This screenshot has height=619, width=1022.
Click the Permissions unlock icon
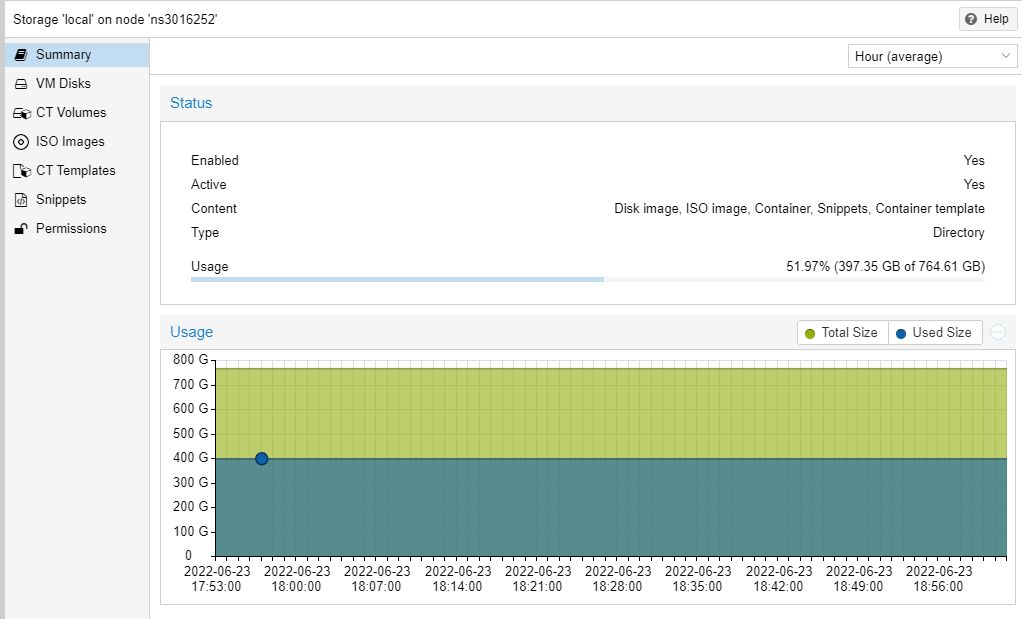pyautogui.click(x=20, y=229)
